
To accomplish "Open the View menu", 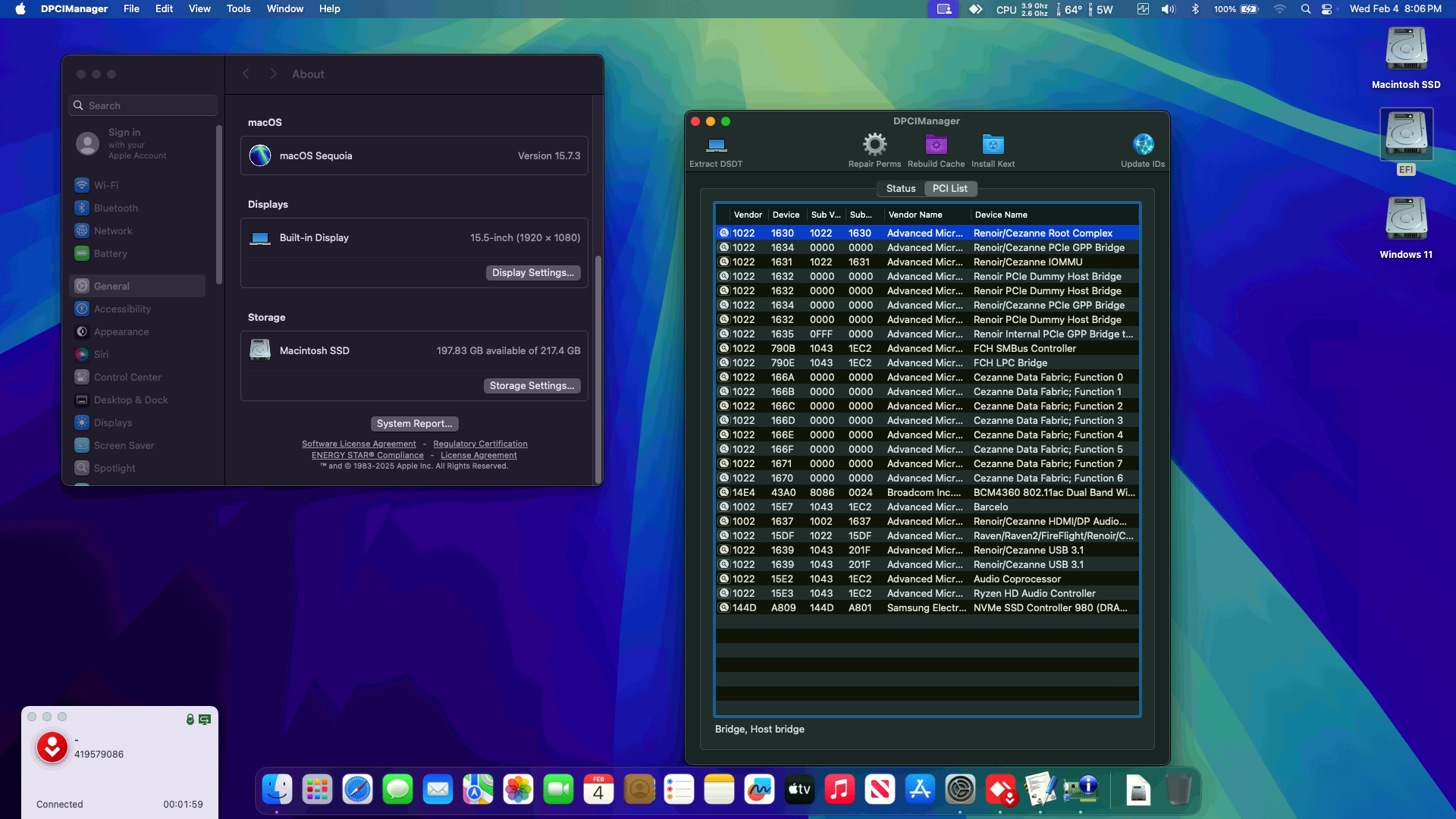I will 199,9.
